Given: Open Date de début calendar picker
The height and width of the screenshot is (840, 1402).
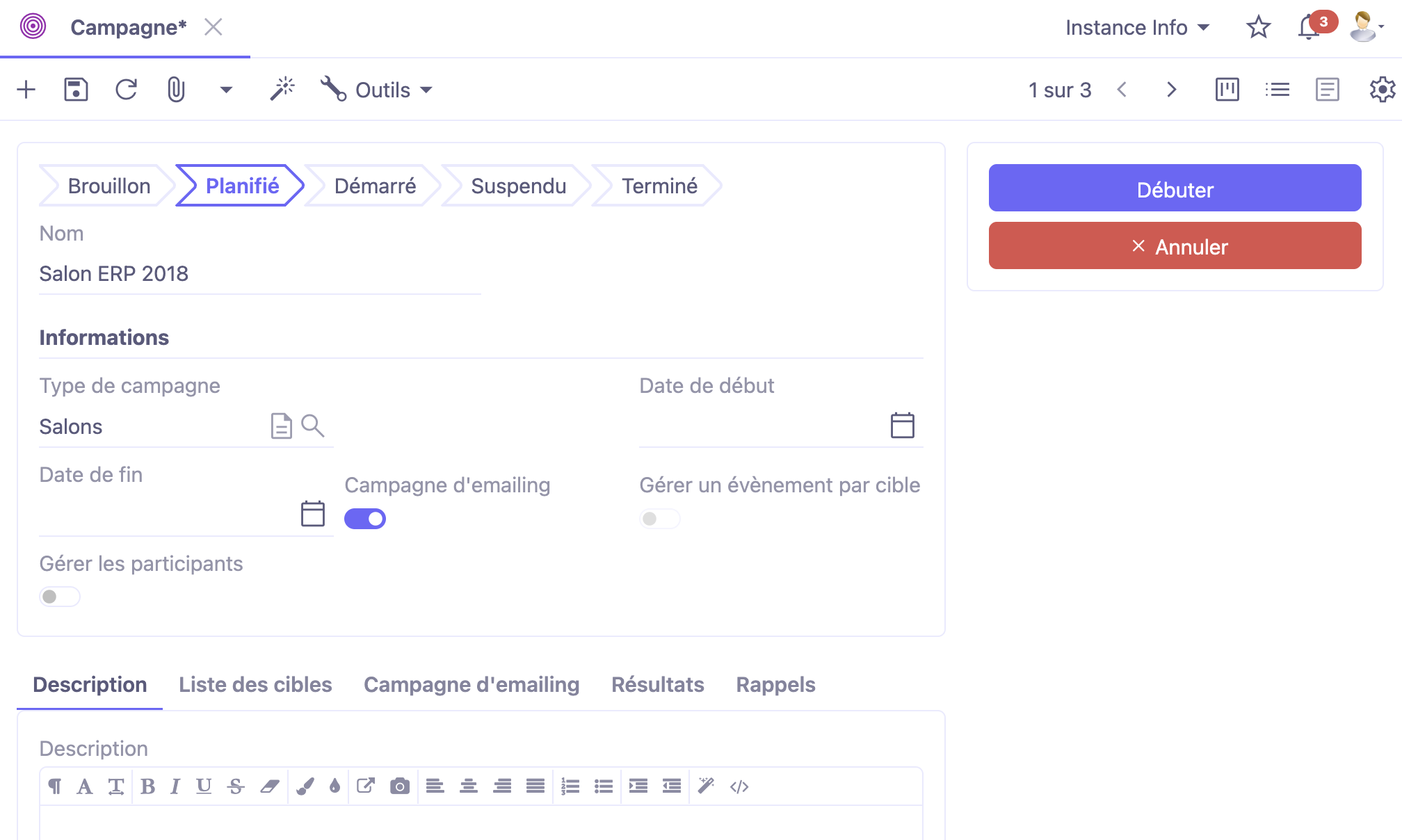Looking at the screenshot, I should 902,426.
